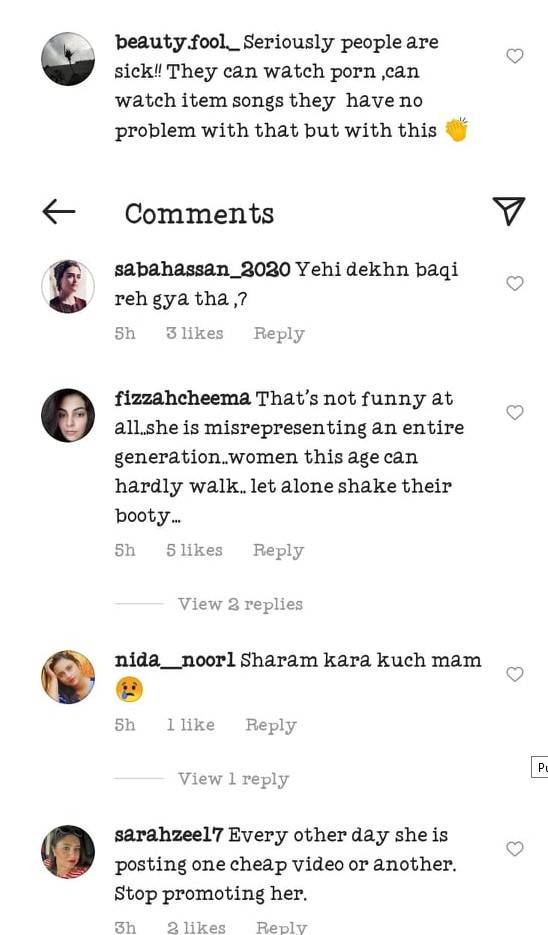Show the 3 likes on sabahassan_2020's comment
Screen dimensions: 548x935
pyautogui.click(x=195, y=333)
